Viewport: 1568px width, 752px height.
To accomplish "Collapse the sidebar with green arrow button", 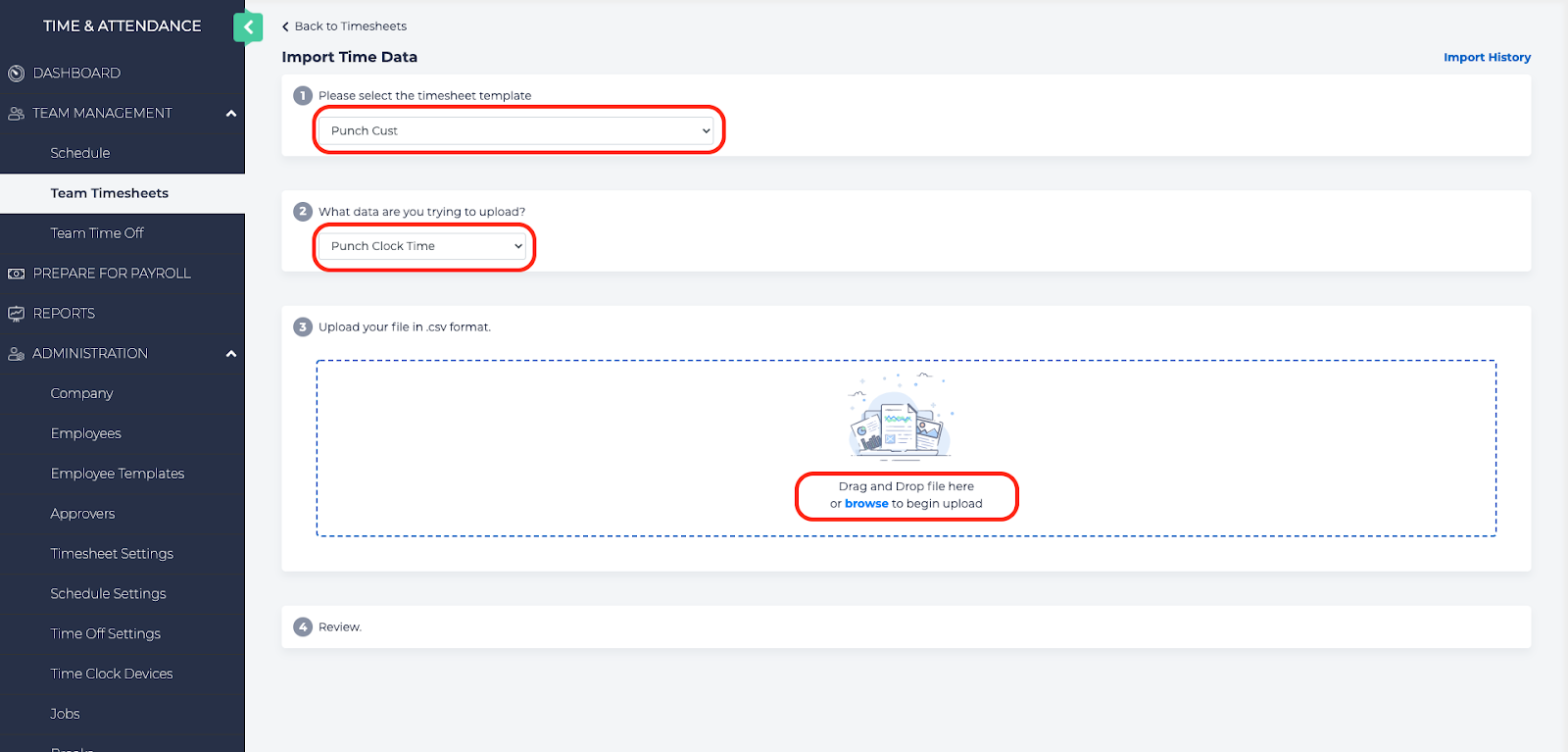I will (248, 27).
